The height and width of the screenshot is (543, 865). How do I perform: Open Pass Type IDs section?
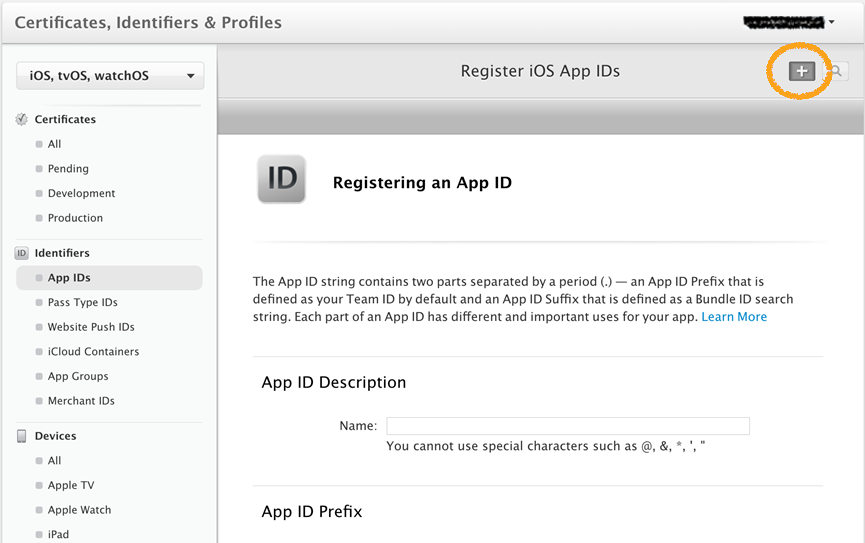82,303
